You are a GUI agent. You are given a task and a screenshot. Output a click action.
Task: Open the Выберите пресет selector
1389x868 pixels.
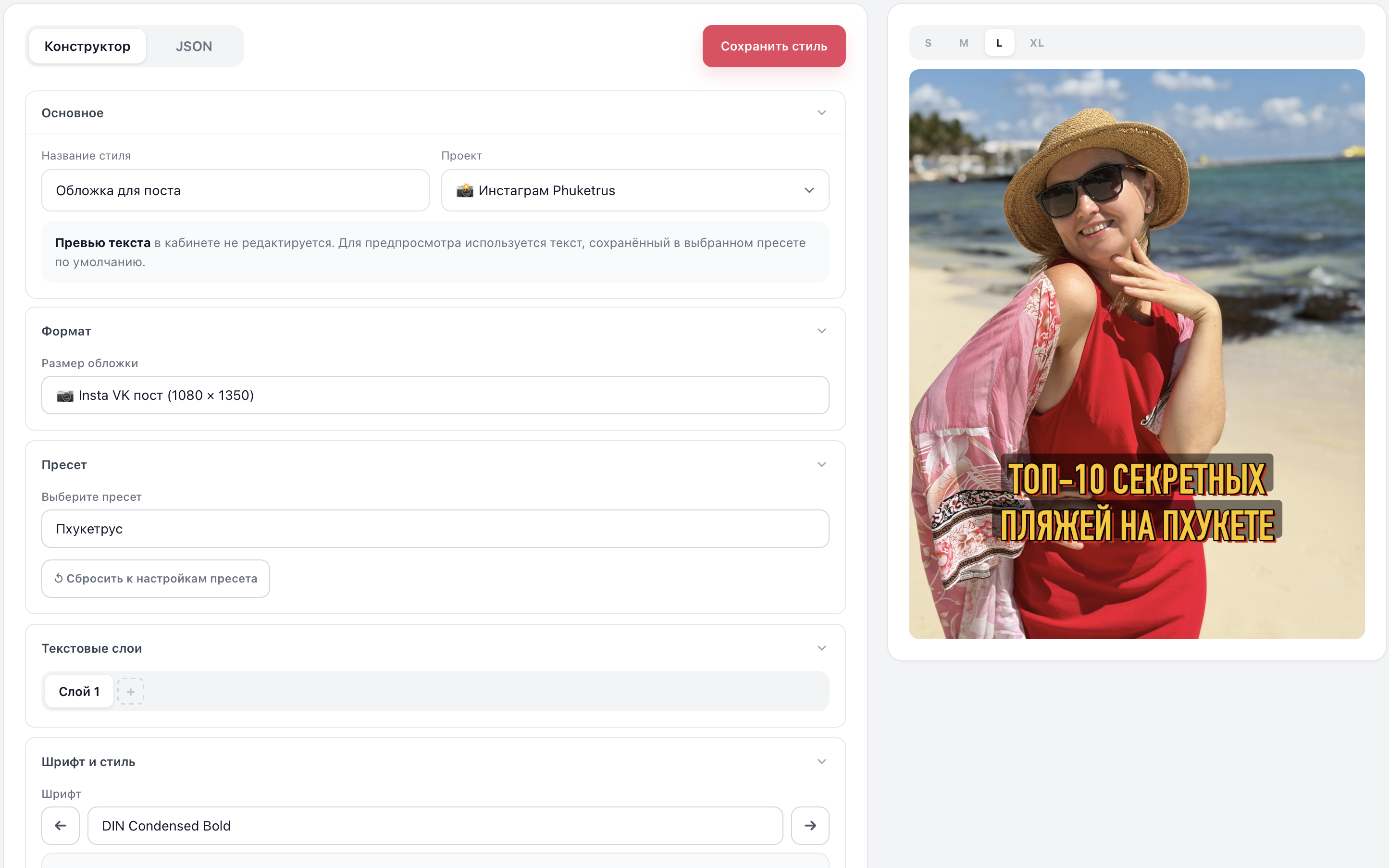pyautogui.click(x=434, y=528)
